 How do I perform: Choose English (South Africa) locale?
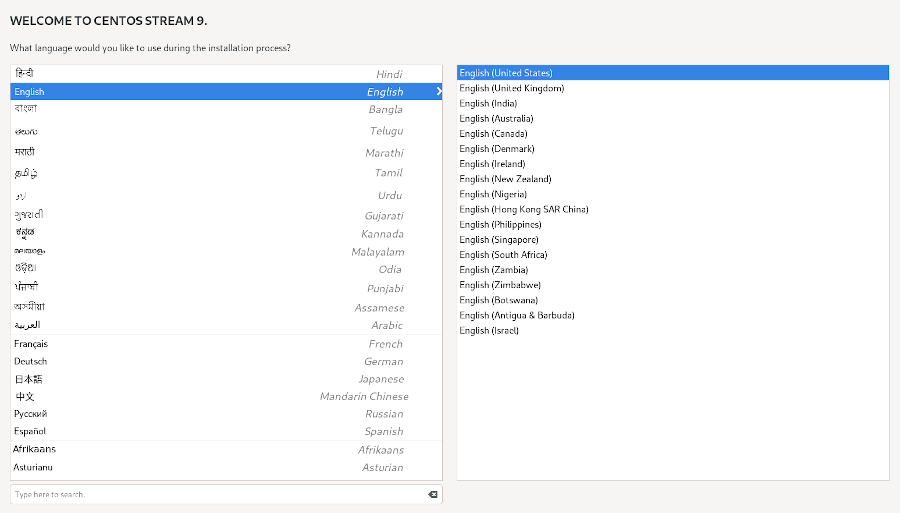pyautogui.click(x=503, y=254)
